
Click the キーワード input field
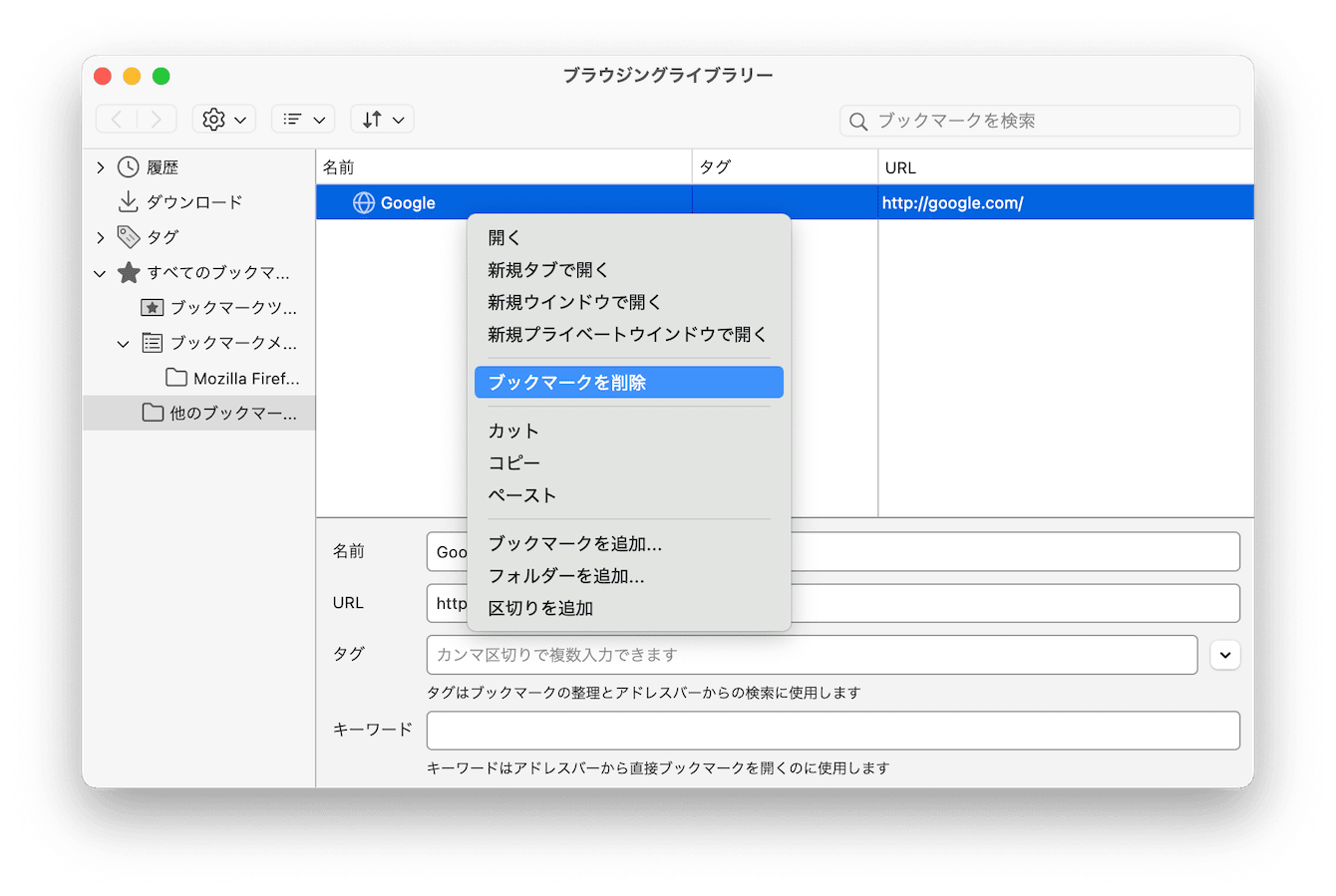click(x=833, y=731)
